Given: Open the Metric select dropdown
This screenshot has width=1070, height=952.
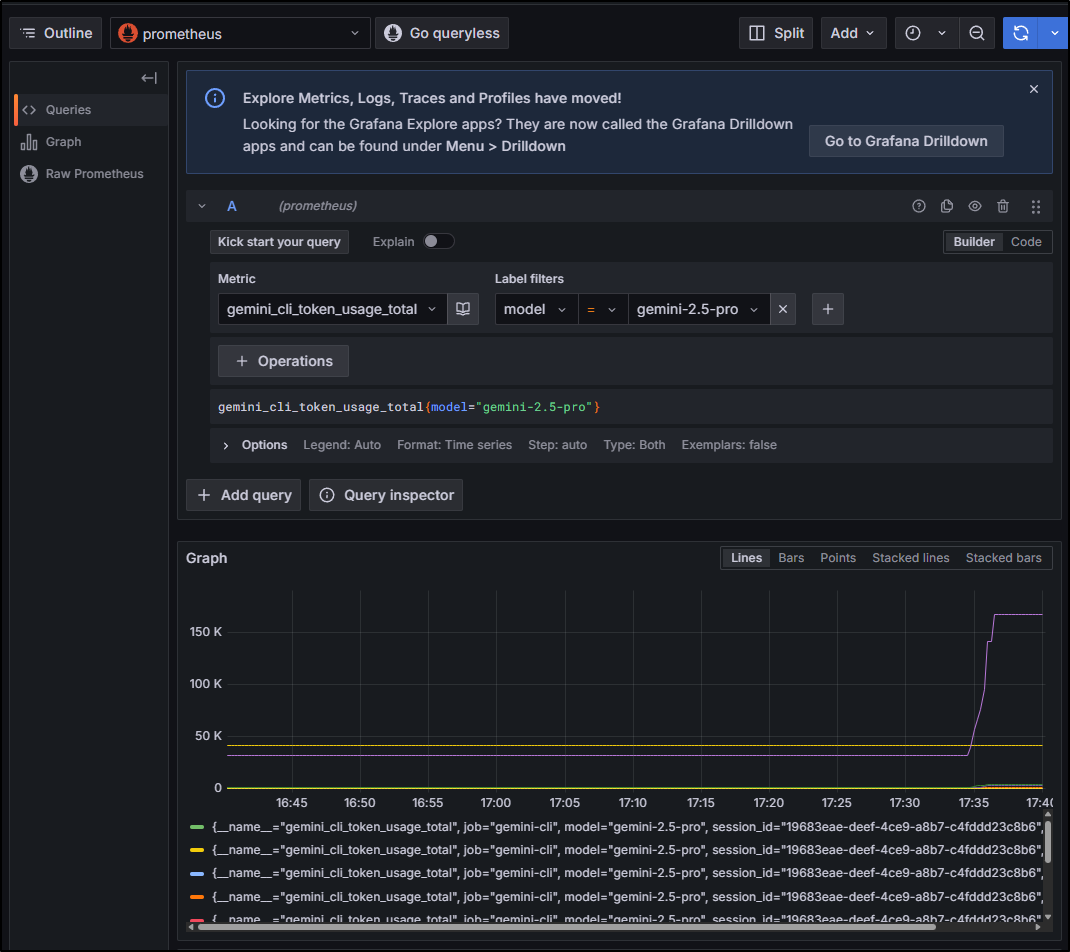Looking at the screenshot, I should click(x=332, y=309).
